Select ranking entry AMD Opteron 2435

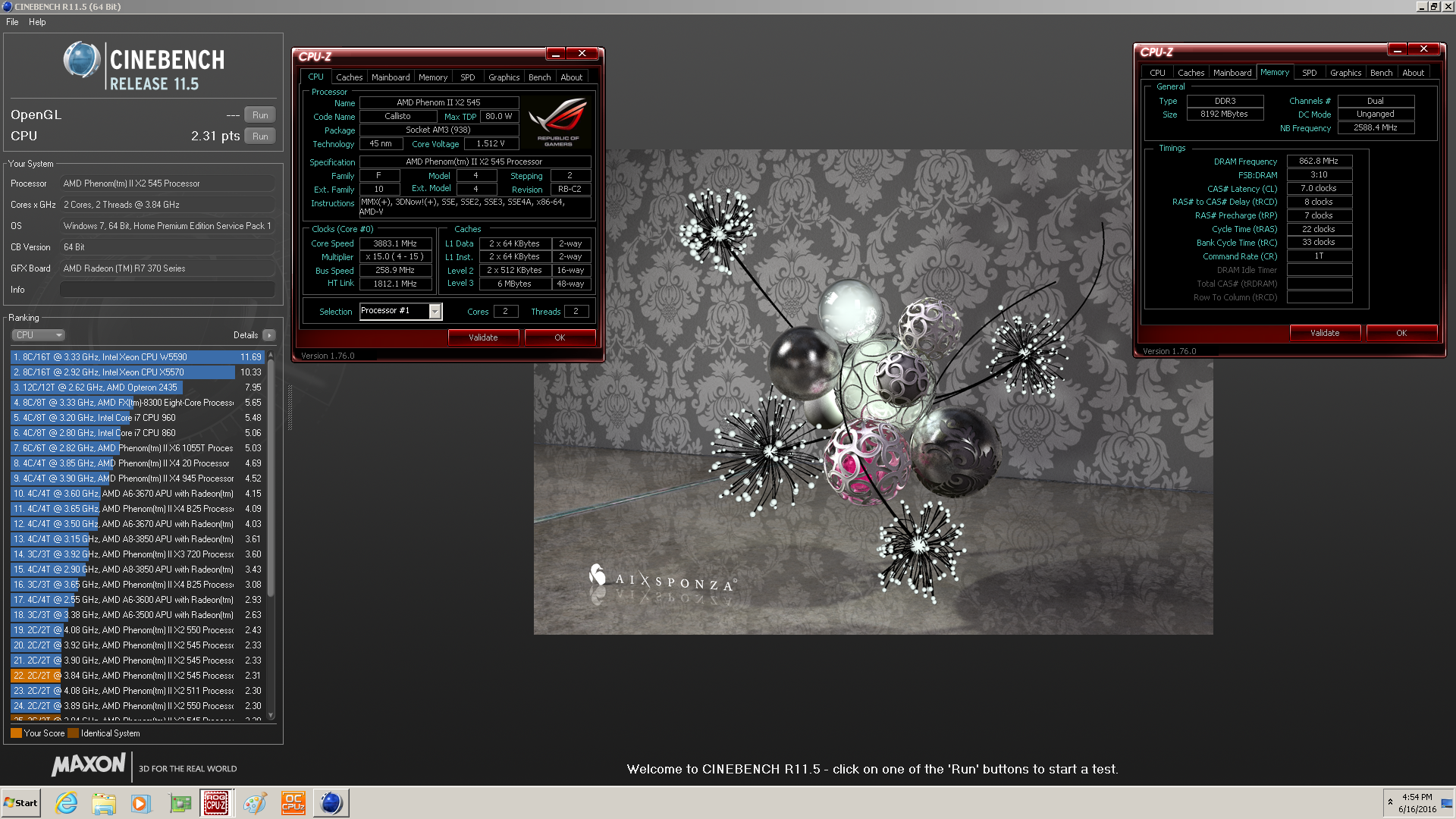(x=137, y=388)
